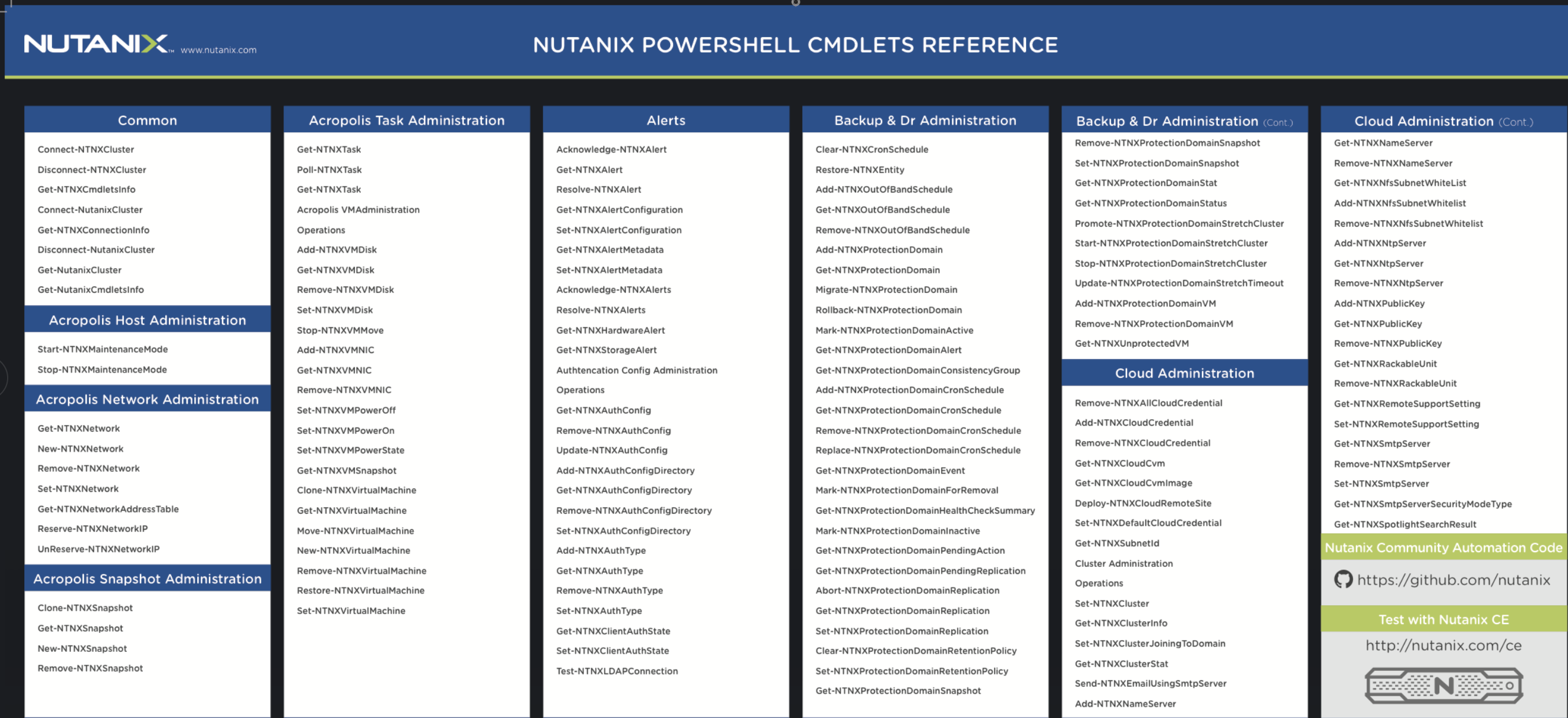Click the page title Nutanix PowerShell Cmdlets Reference
The image size is (1568, 718).
796,44
